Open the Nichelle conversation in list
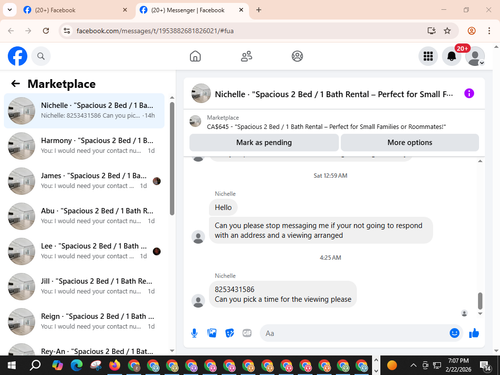This screenshot has height=375, width=500. tap(84, 111)
